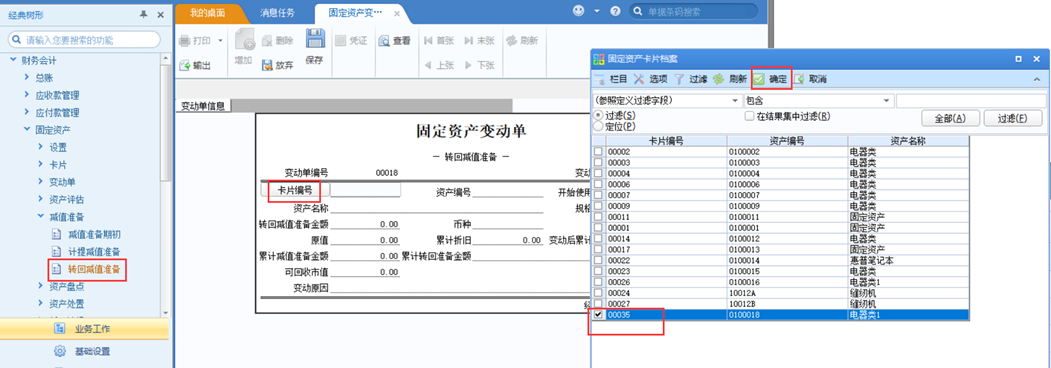Open the 包含 condition dropdown
The image size is (1051, 368).
tap(887, 101)
